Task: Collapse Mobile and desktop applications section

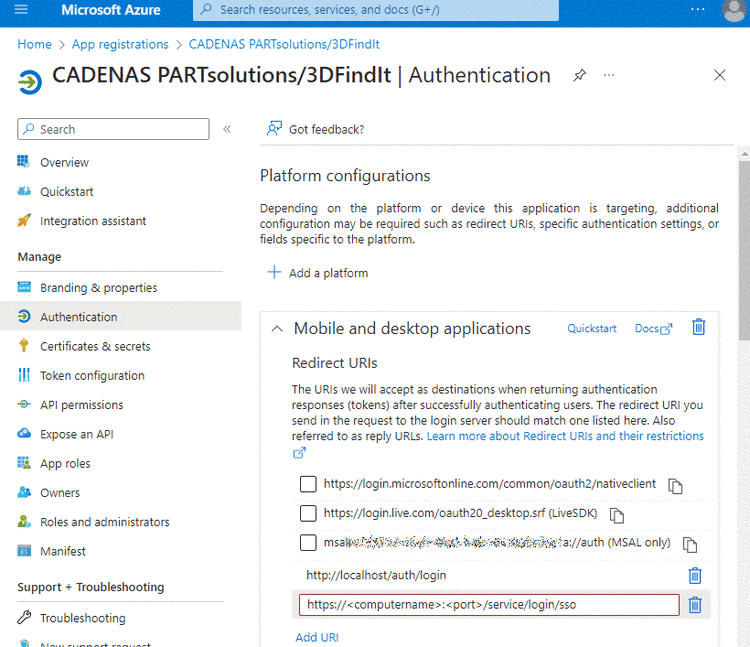Action: [x=277, y=329]
